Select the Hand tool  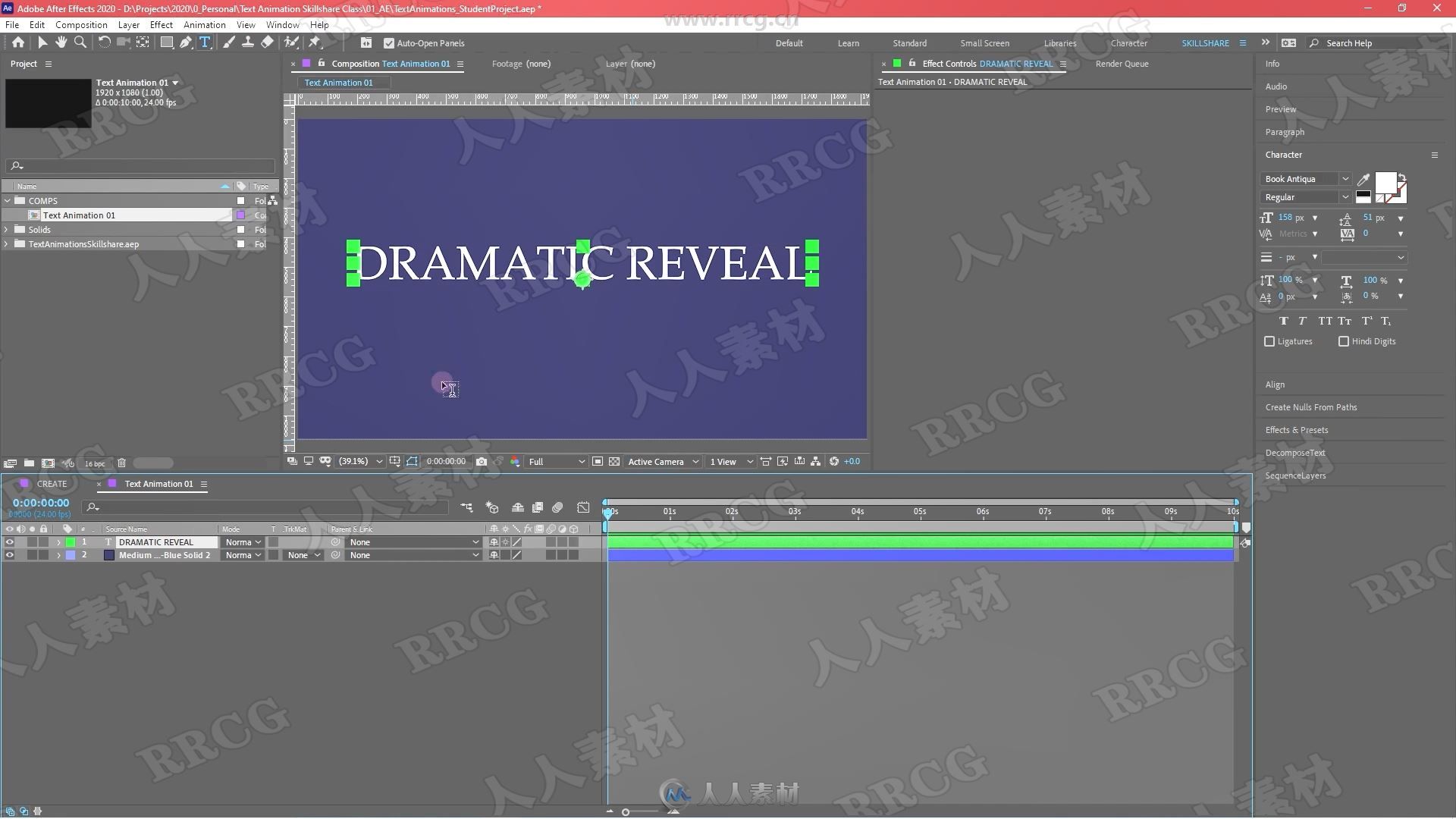(61, 42)
